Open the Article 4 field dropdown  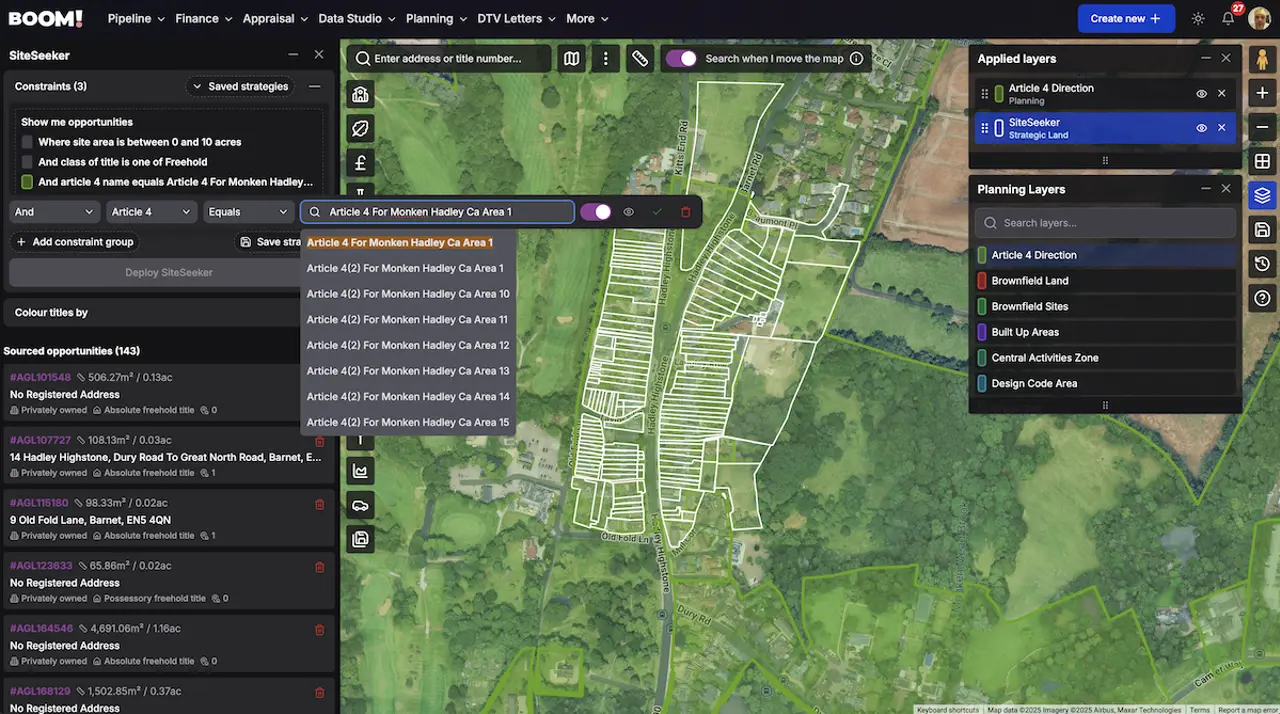[150, 212]
